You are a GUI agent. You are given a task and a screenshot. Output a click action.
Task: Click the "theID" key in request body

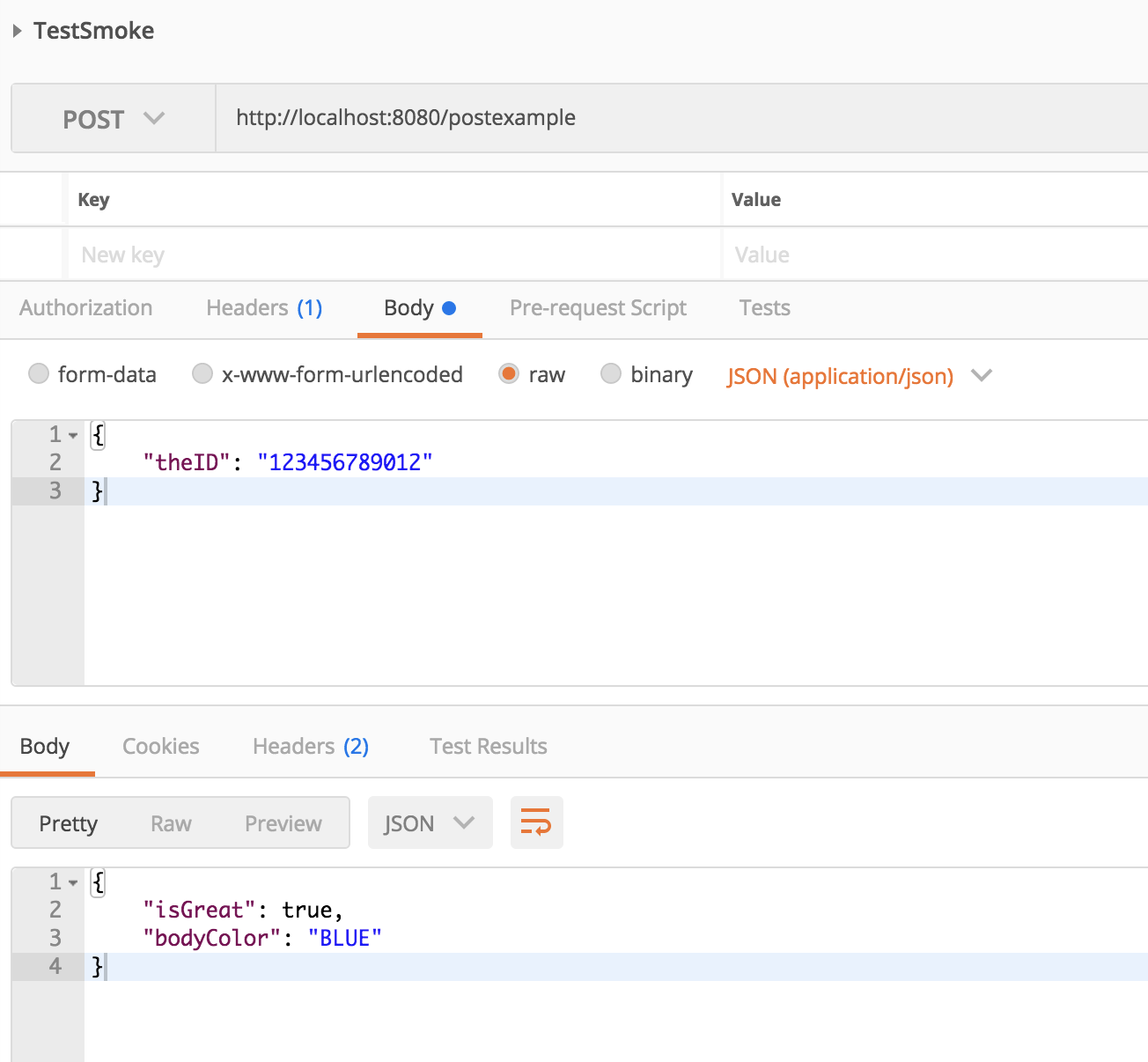[187, 462]
